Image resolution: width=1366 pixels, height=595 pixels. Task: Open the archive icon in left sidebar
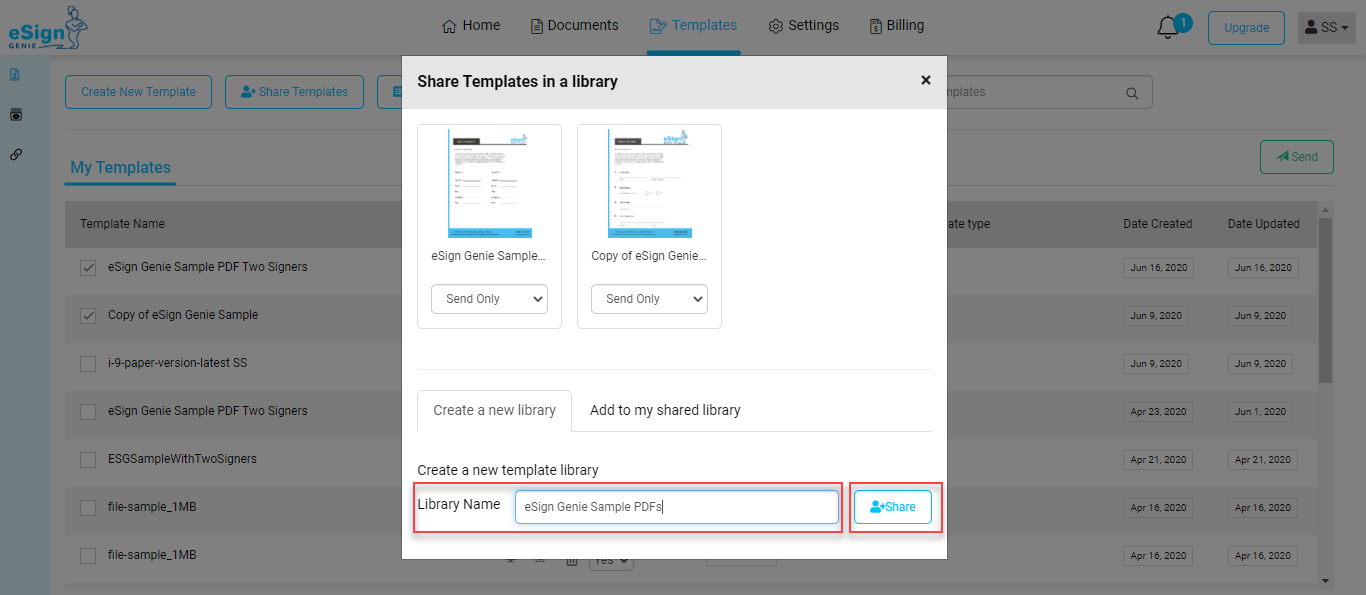pos(15,115)
